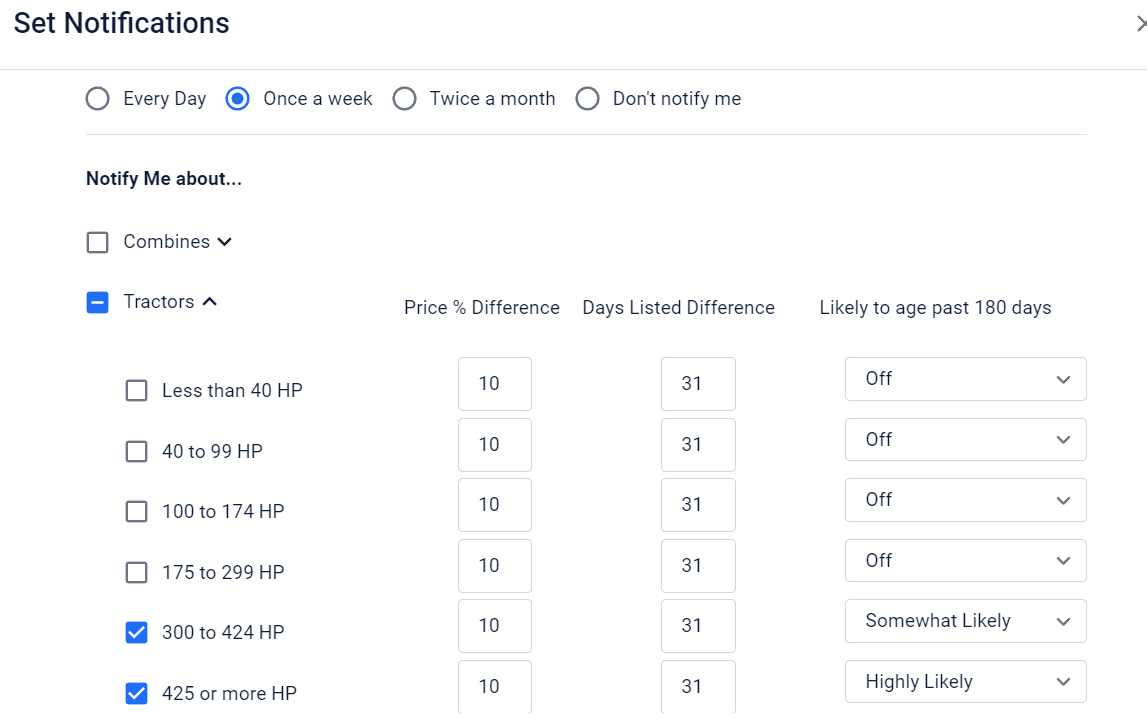Open likelihood dropdown for 175 to 299 HP
This screenshot has height=715, width=1147.
(x=965, y=561)
